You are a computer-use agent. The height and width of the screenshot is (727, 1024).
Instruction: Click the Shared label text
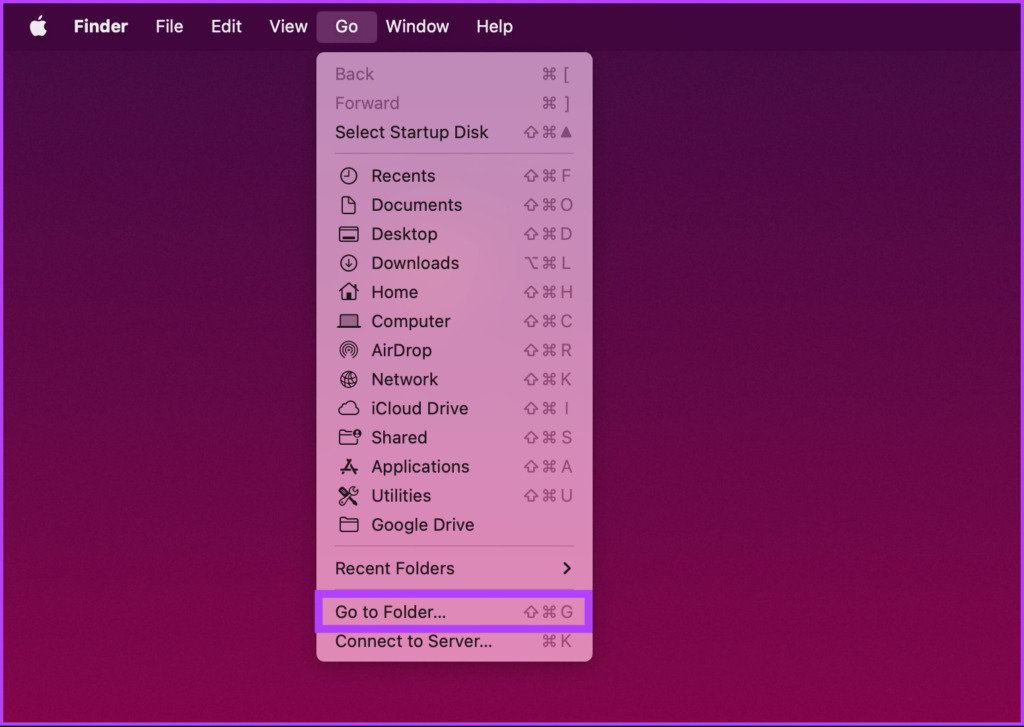399,438
